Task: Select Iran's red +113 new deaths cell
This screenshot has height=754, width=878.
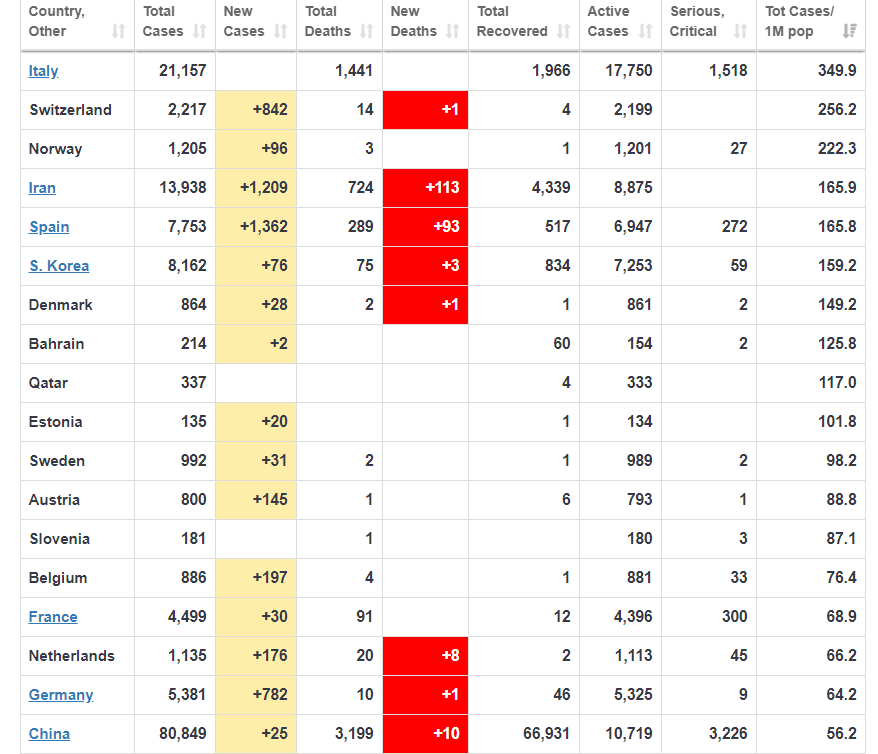Action: click(425, 188)
